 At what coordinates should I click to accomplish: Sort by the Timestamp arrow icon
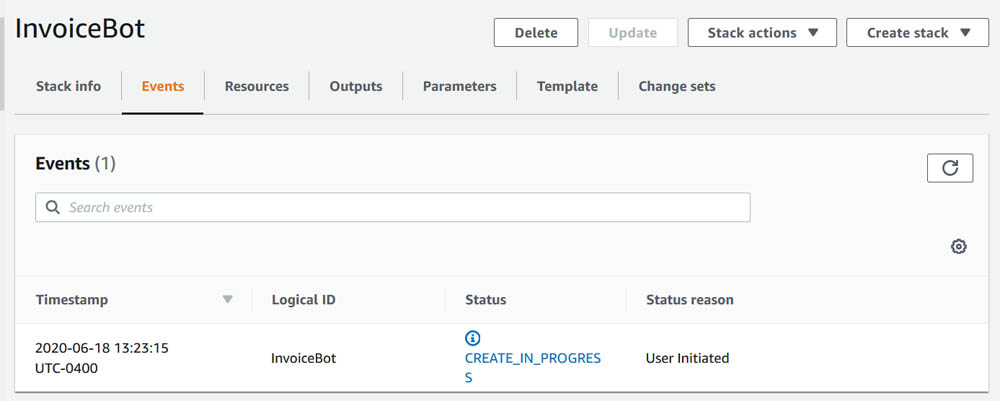coord(228,300)
